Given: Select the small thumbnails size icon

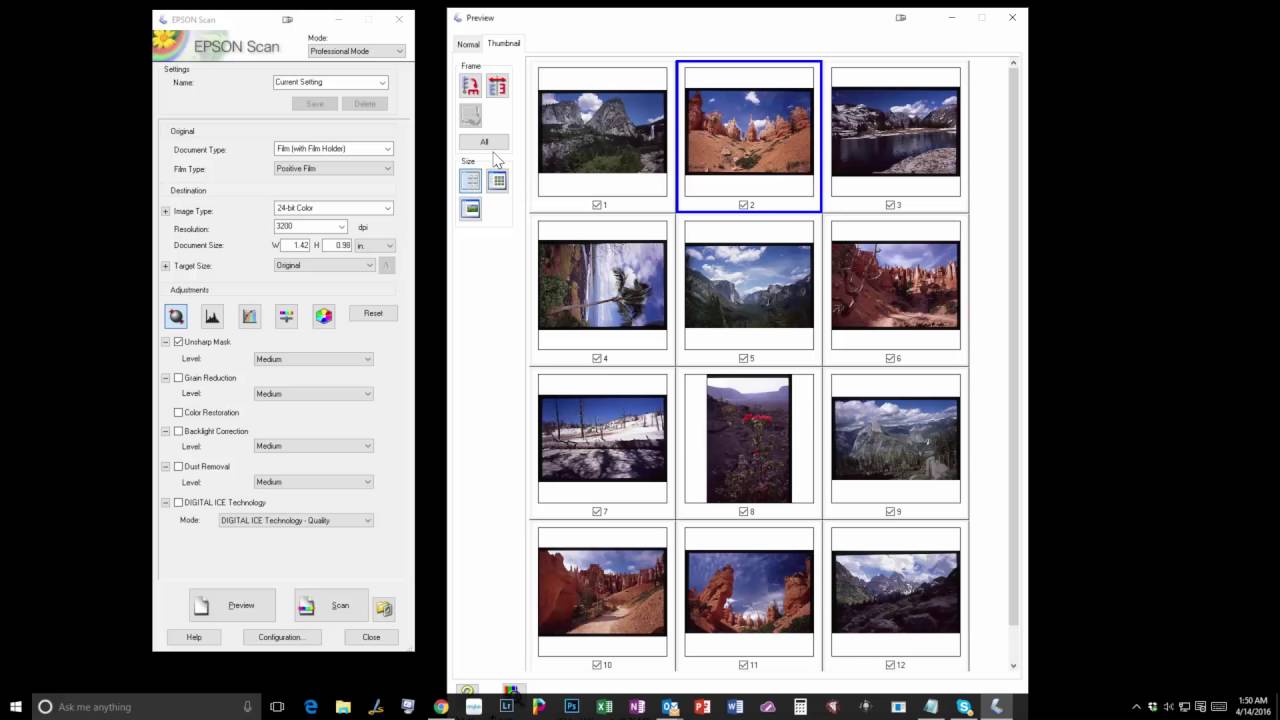Looking at the screenshot, I should coord(471,181).
